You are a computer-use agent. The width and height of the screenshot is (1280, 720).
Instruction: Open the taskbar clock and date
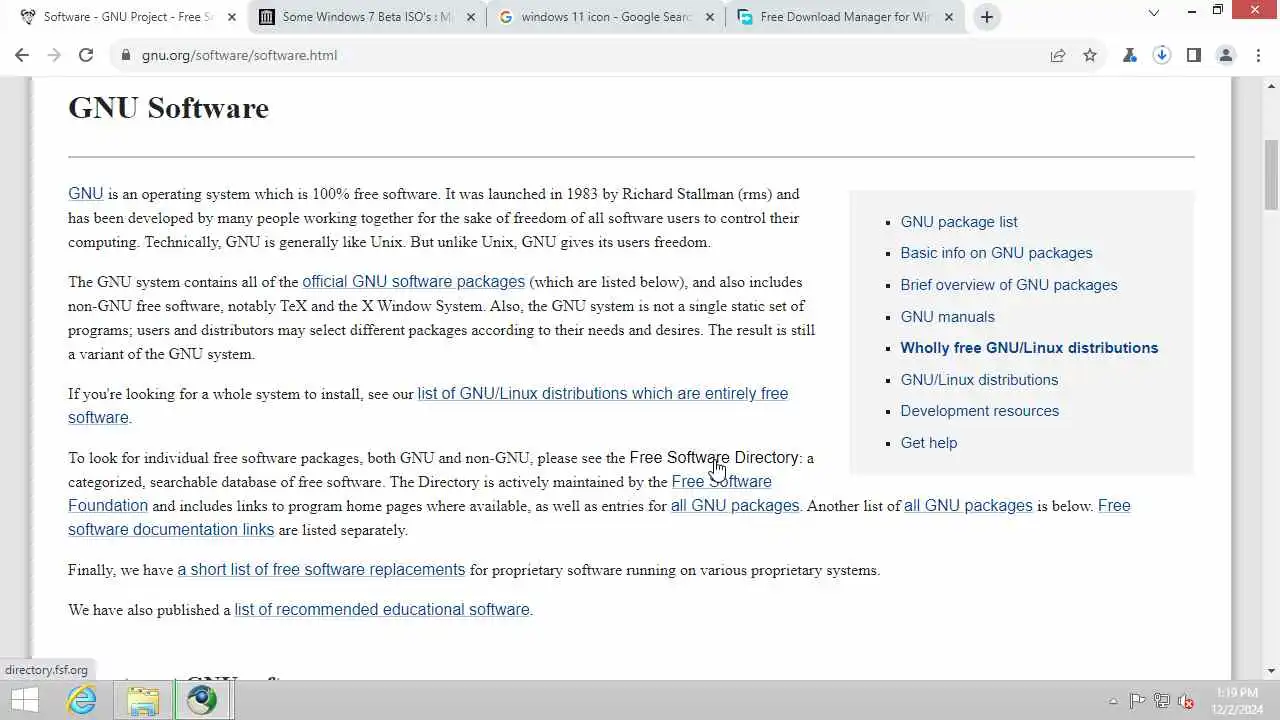point(1237,700)
